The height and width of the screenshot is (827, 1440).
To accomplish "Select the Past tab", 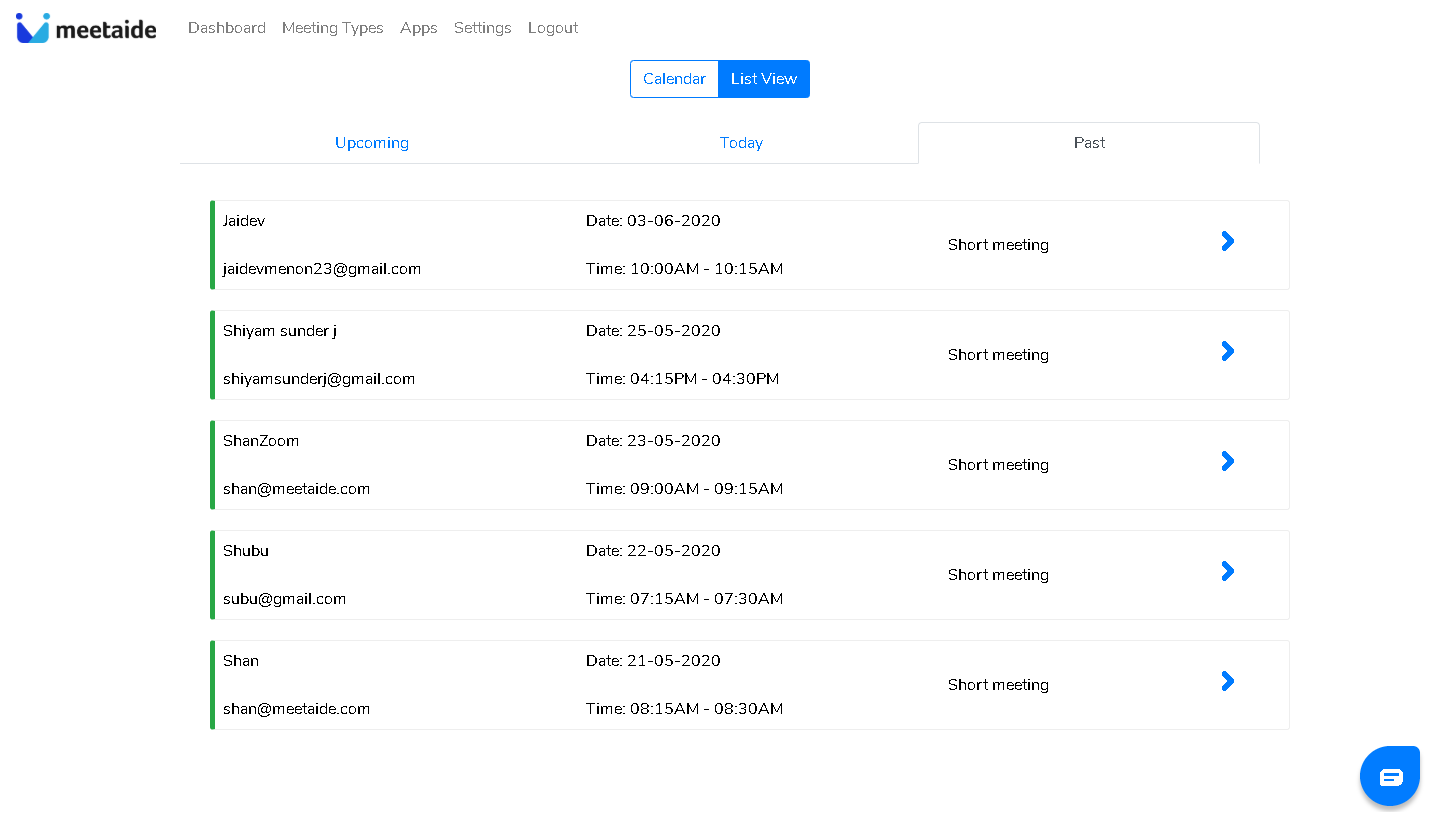I will [1089, 143].
